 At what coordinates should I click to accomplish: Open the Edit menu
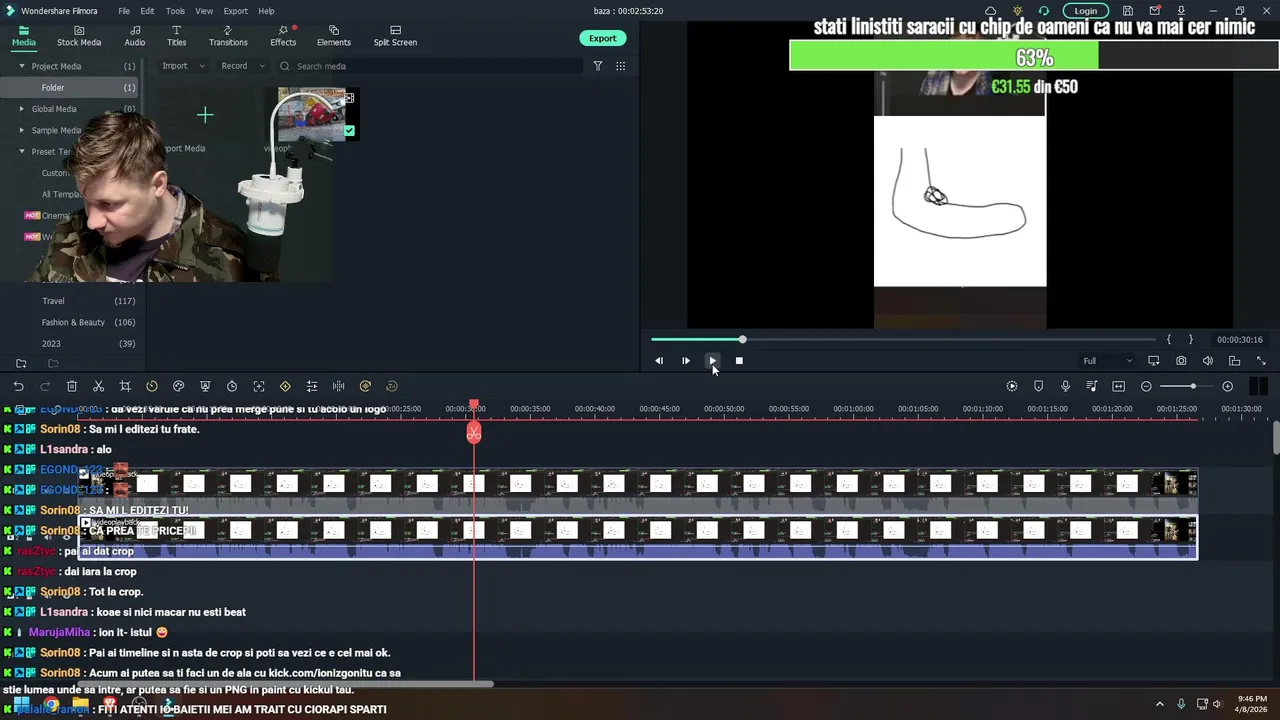147,11
